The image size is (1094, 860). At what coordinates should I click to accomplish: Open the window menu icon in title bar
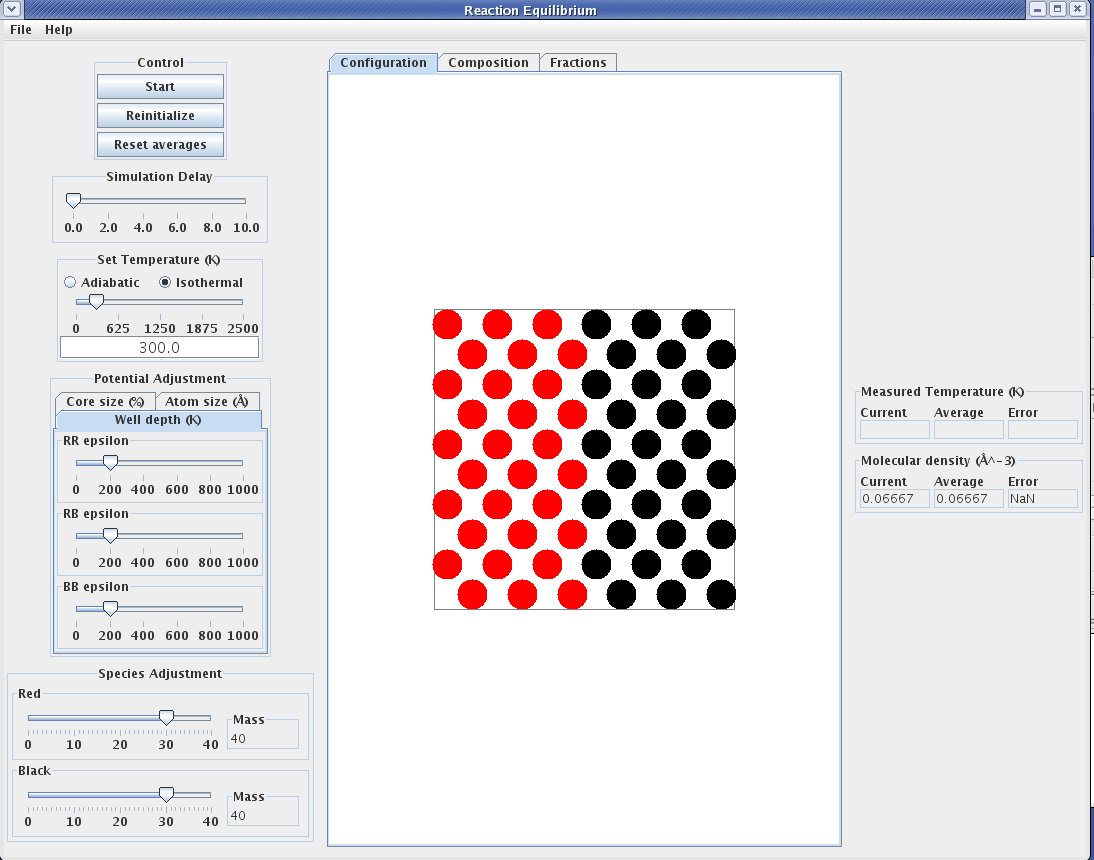click(x=9, y=9)
